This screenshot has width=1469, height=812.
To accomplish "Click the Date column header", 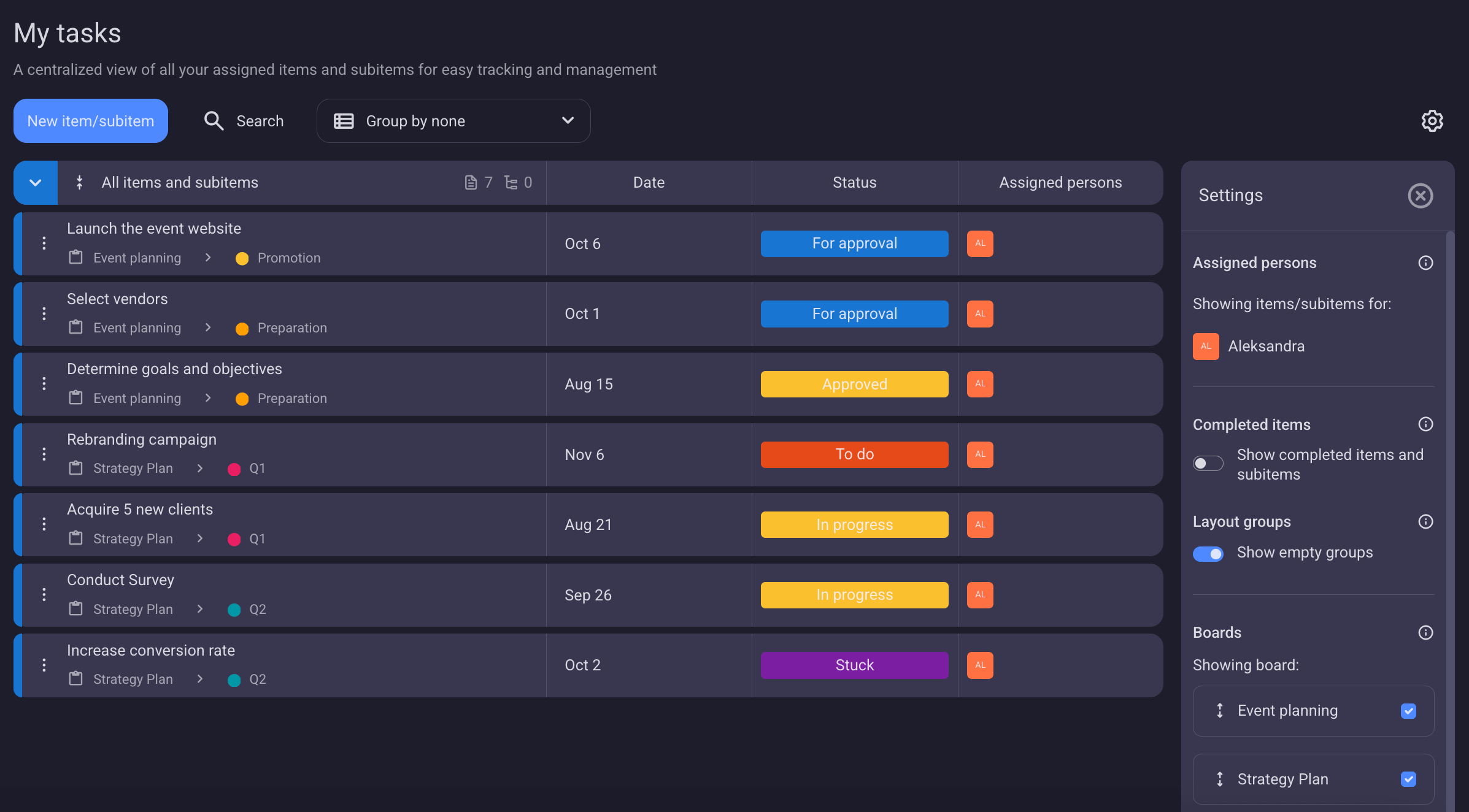I will pos(649,183).
